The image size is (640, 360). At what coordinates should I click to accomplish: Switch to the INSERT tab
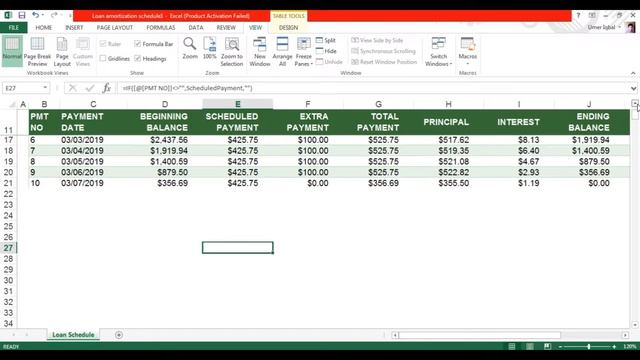tap(74, 27)
